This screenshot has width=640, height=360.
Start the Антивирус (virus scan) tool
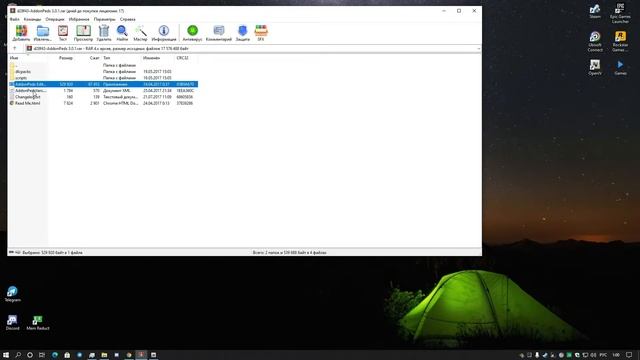[192, 33]
